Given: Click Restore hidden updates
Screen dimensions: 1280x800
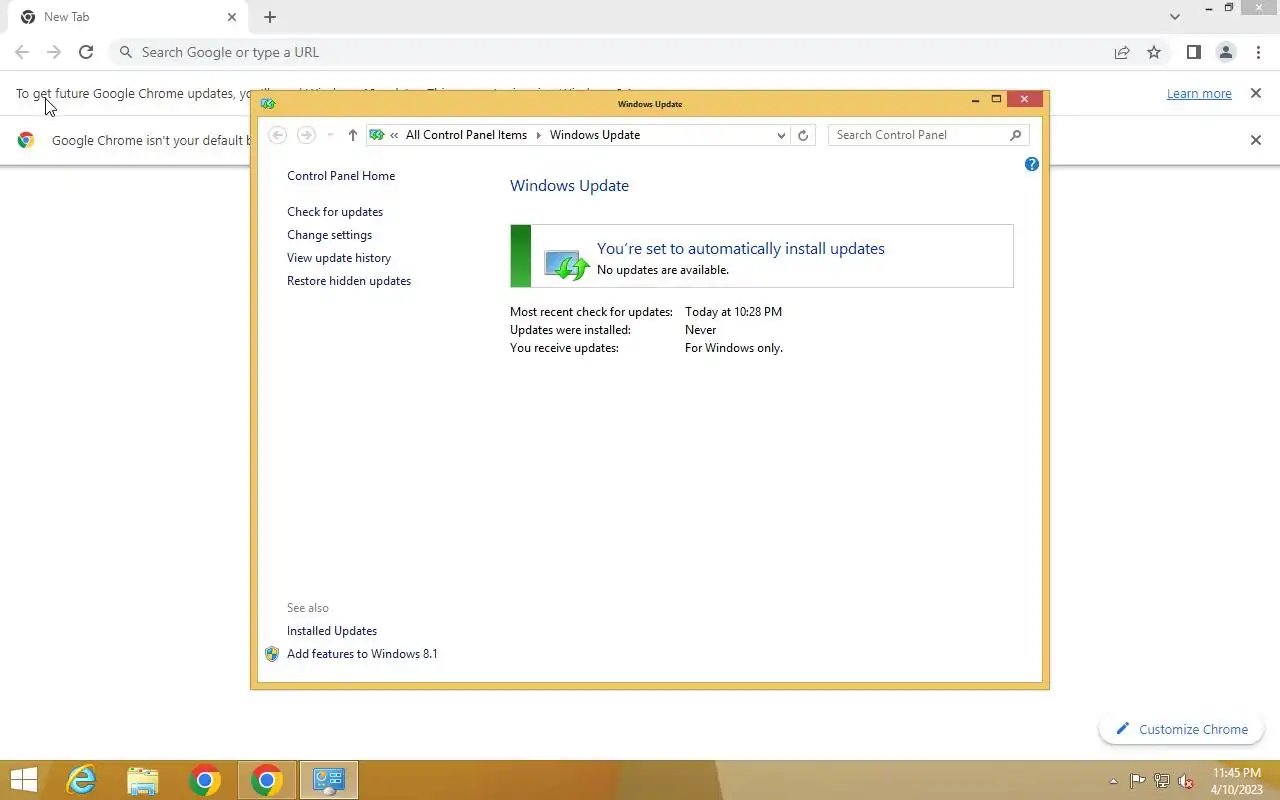Looking at the screenshot, I should pos(349,281).
